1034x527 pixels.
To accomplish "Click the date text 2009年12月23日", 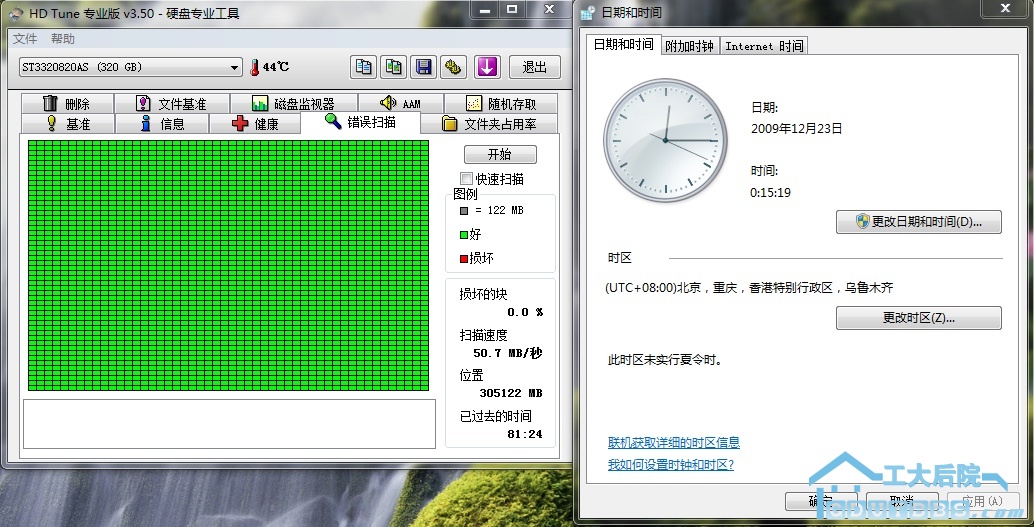I will [x=797, y=129].
